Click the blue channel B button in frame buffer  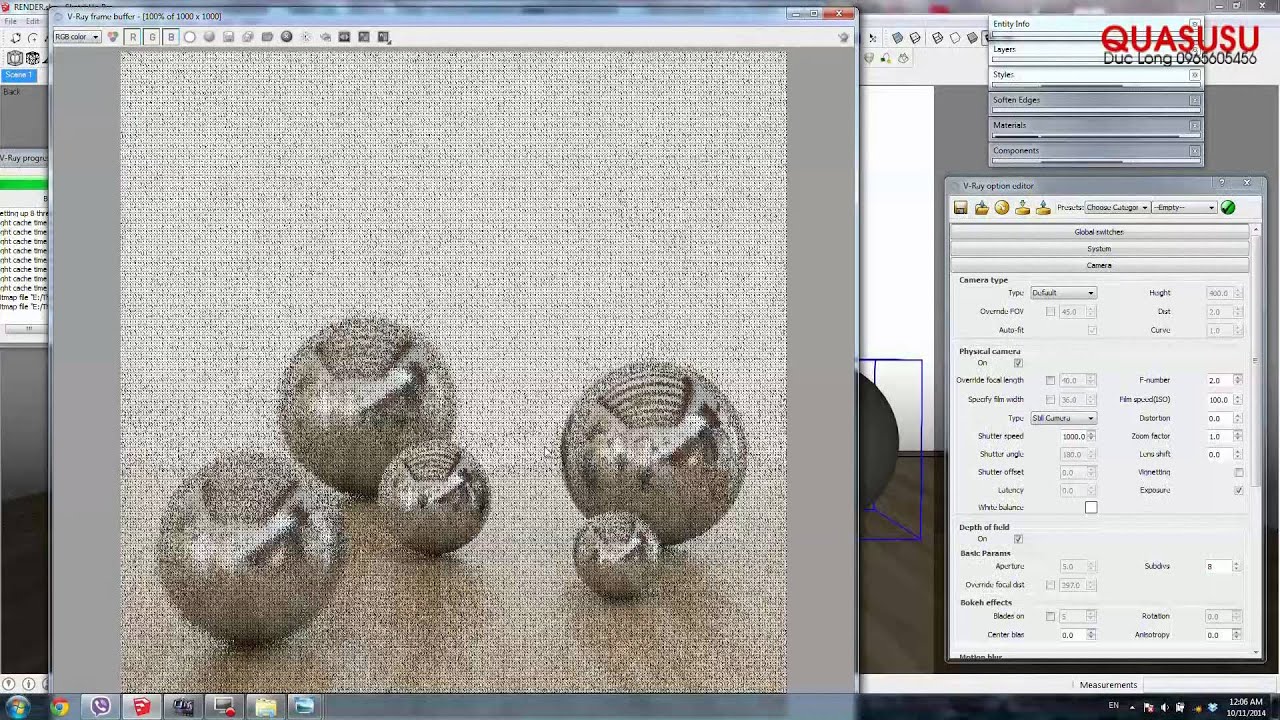pyautogui.click(x=171, y=37)
